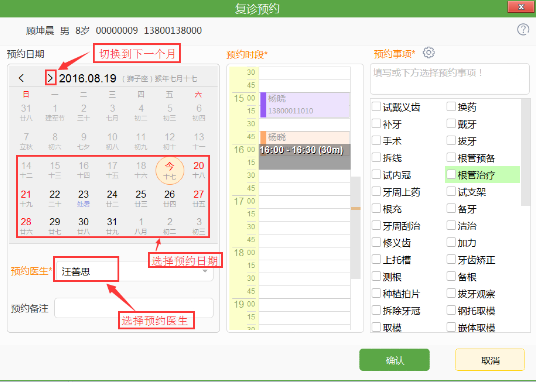The image size is (536, 382).
Task: Select the 15:00 杨晓 purple appointment block
Action: [305, 105]
